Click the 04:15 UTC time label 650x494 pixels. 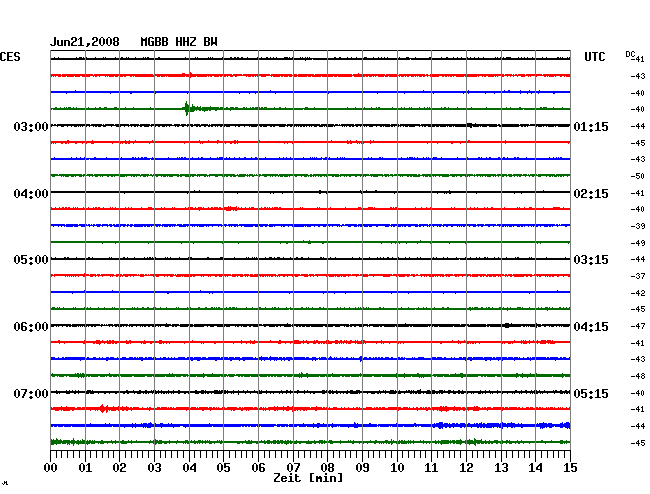[x=591, y=327]
